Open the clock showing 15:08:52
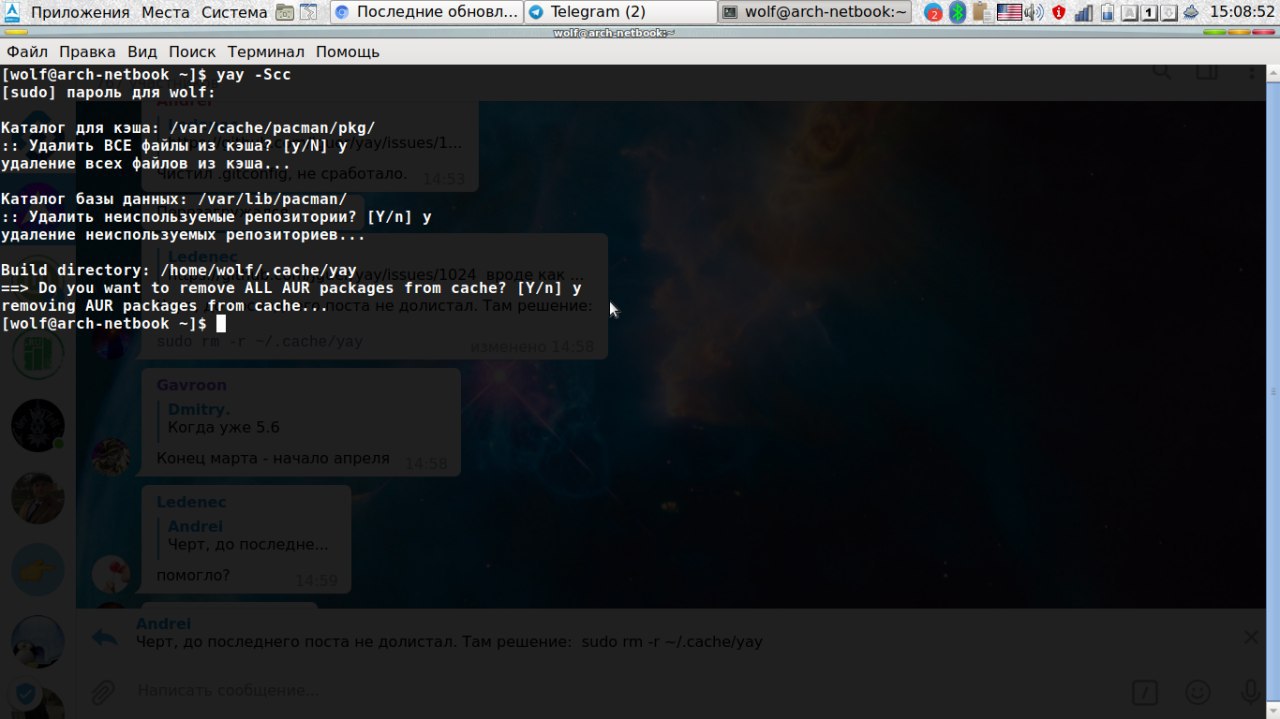1280x719 pixels. pyautogui.click(x=1241, y=12)
